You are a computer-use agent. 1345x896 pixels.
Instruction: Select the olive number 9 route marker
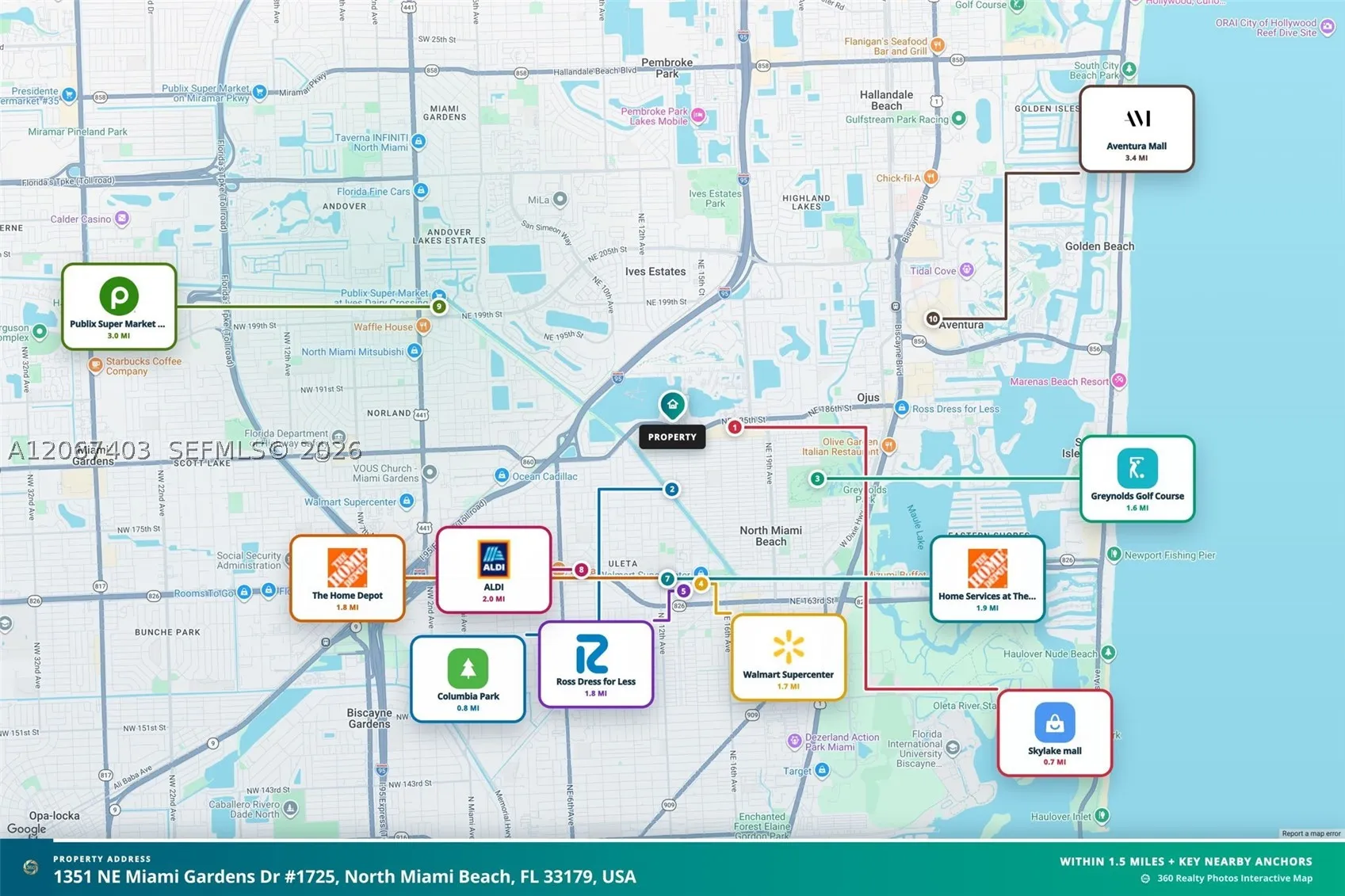(439, 307)
